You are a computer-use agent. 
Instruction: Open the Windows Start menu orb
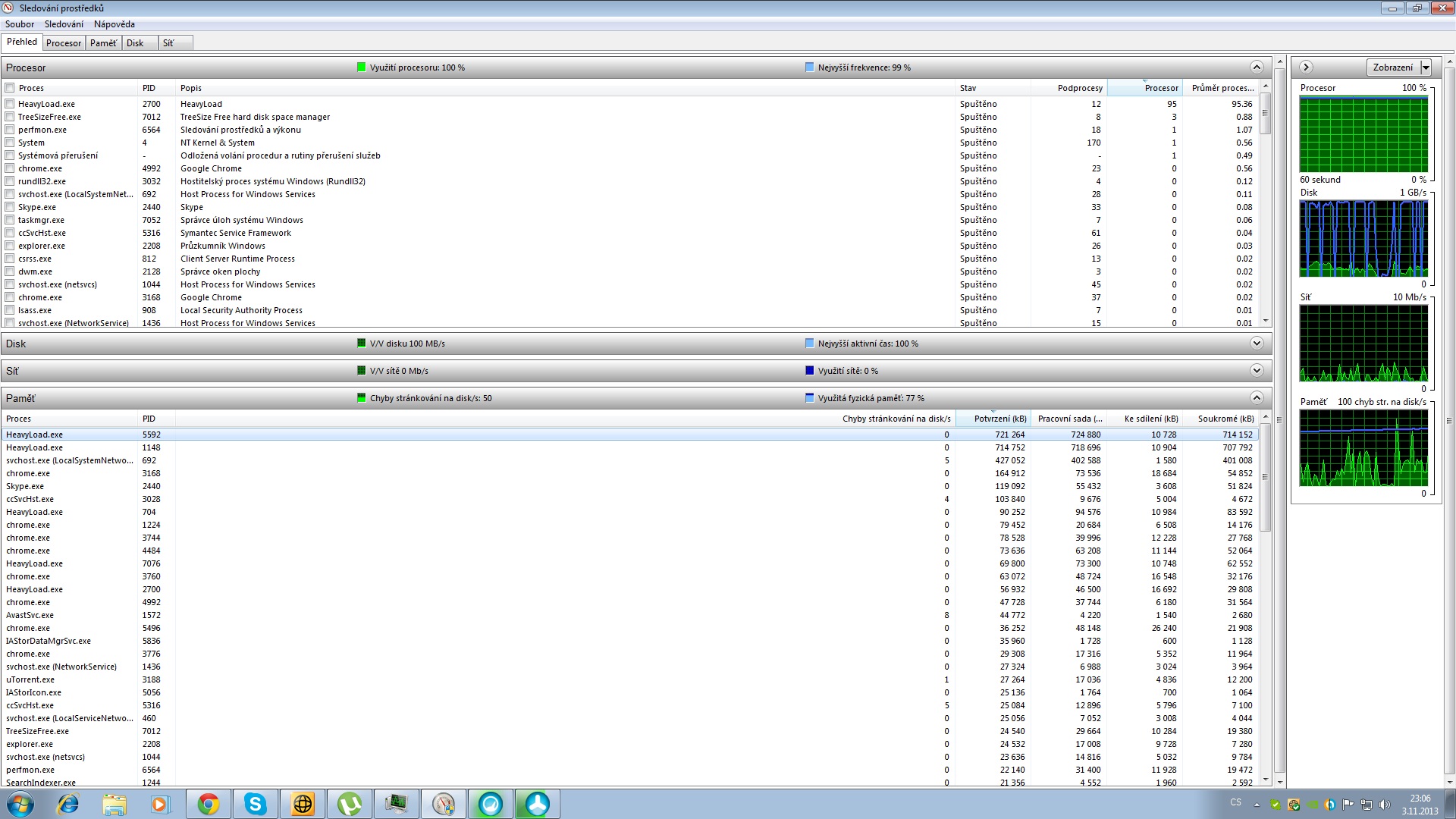(x=20, y=804)
